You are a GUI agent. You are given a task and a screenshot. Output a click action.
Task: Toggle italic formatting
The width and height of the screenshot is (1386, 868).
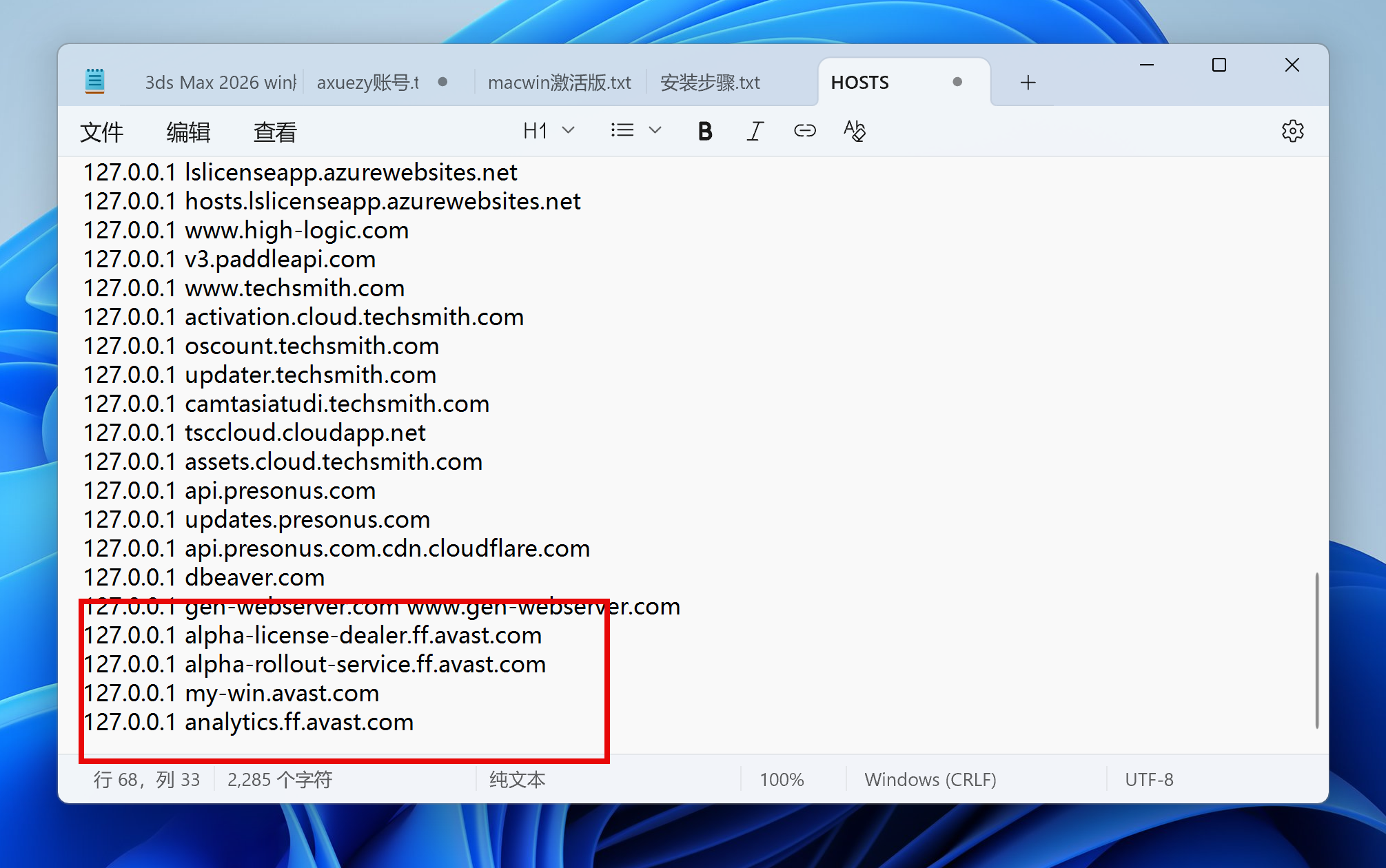coord(755,131)
